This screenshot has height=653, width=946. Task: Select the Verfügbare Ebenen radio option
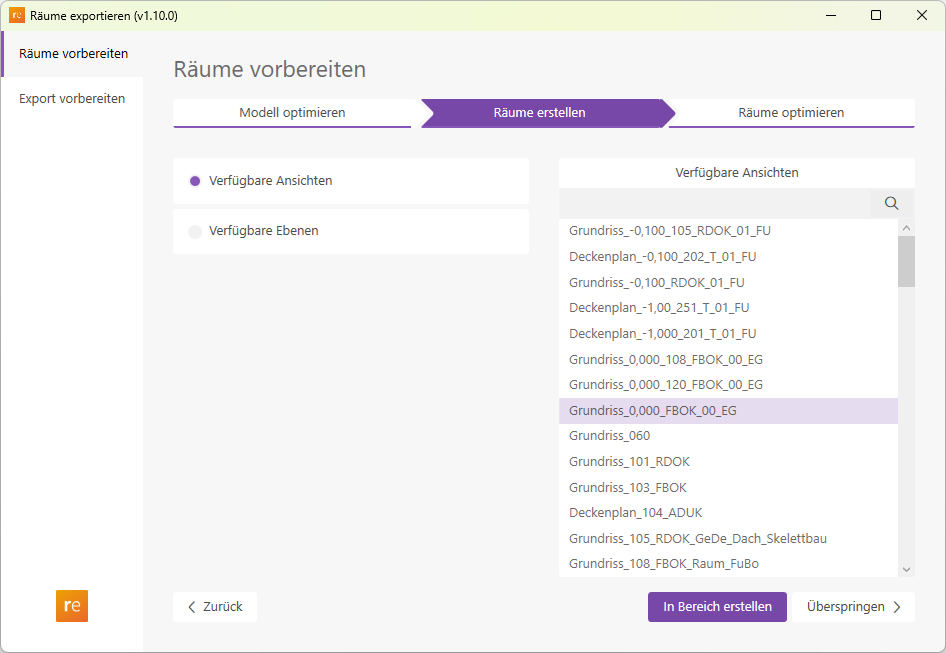(196, 230)
